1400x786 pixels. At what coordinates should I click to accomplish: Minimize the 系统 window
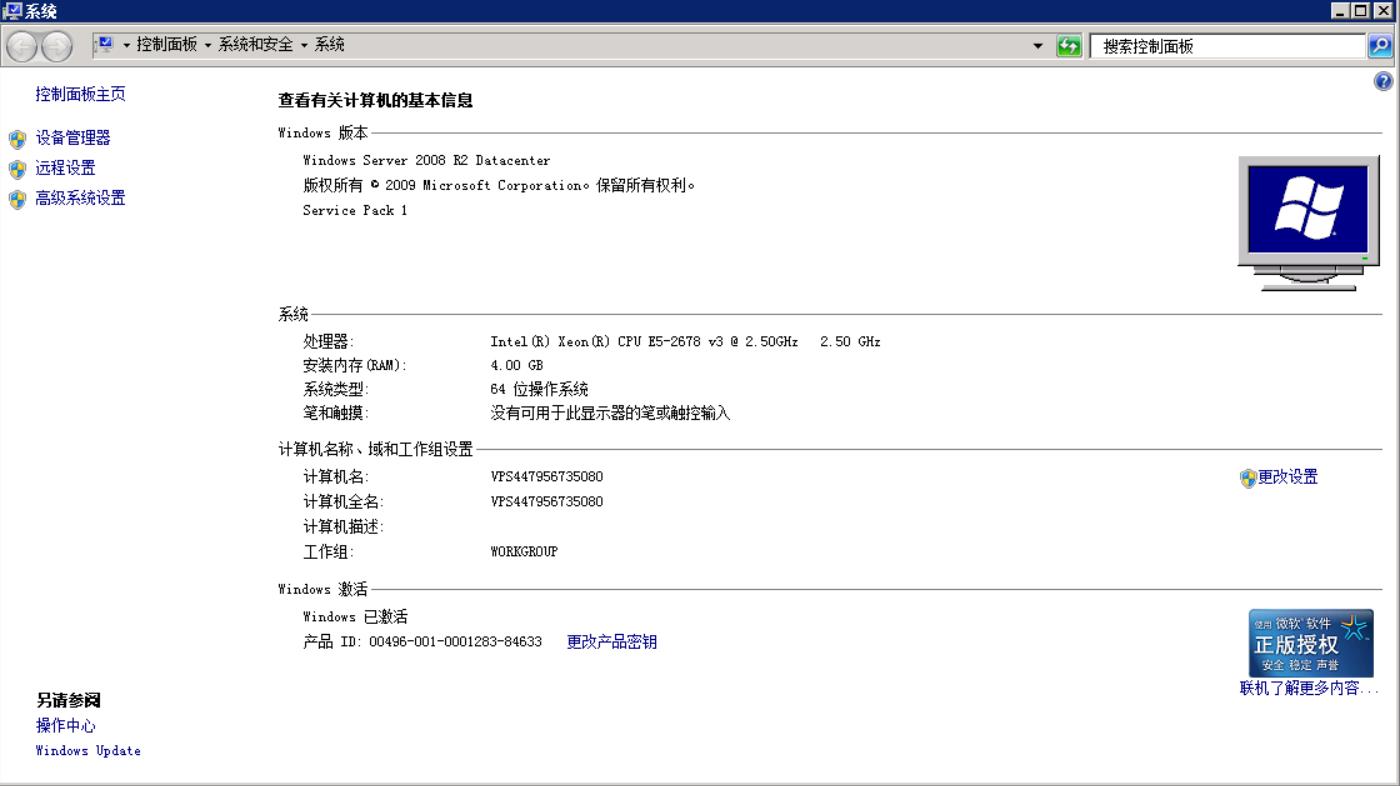[x=1341, y=11]
